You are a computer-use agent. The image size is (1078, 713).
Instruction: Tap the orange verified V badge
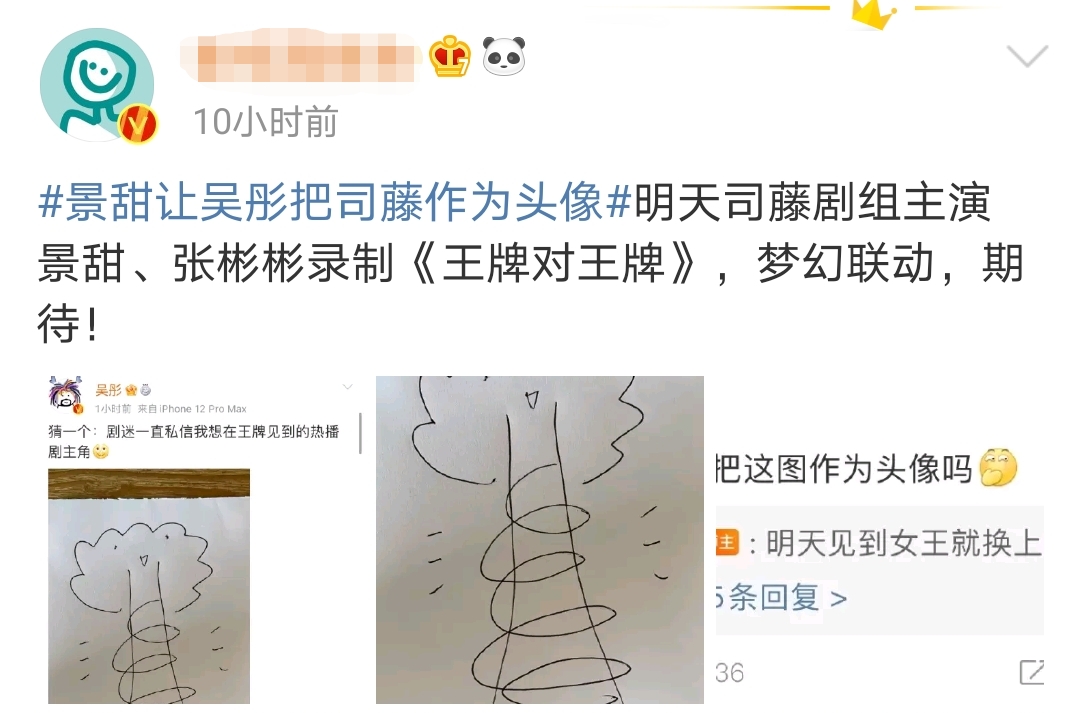pos(138,125)
